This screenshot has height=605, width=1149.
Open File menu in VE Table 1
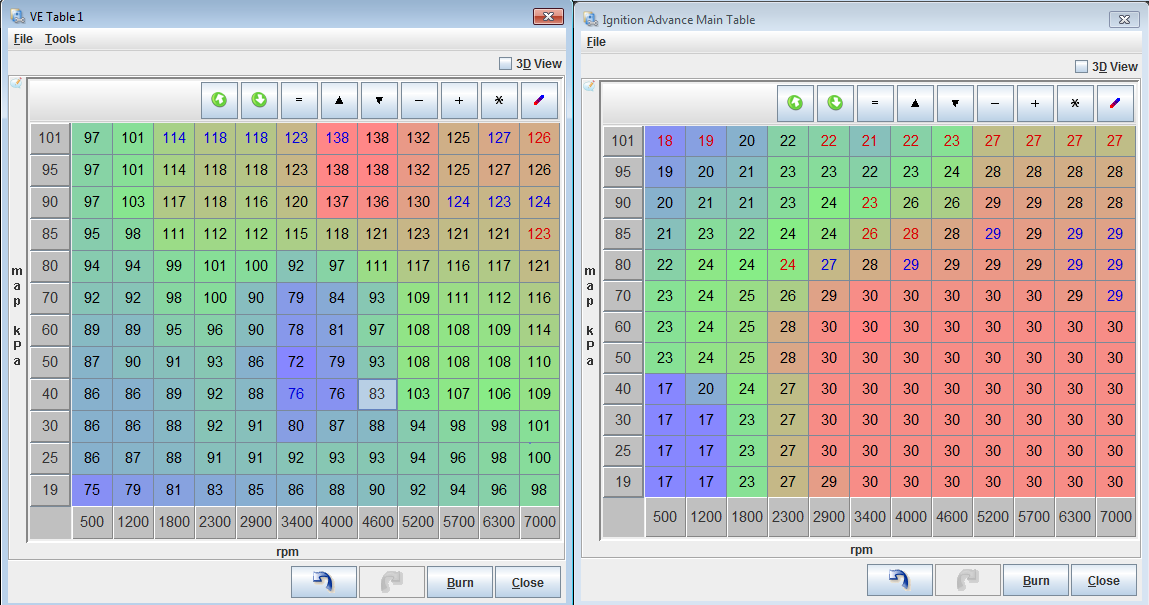coord(23,39)
